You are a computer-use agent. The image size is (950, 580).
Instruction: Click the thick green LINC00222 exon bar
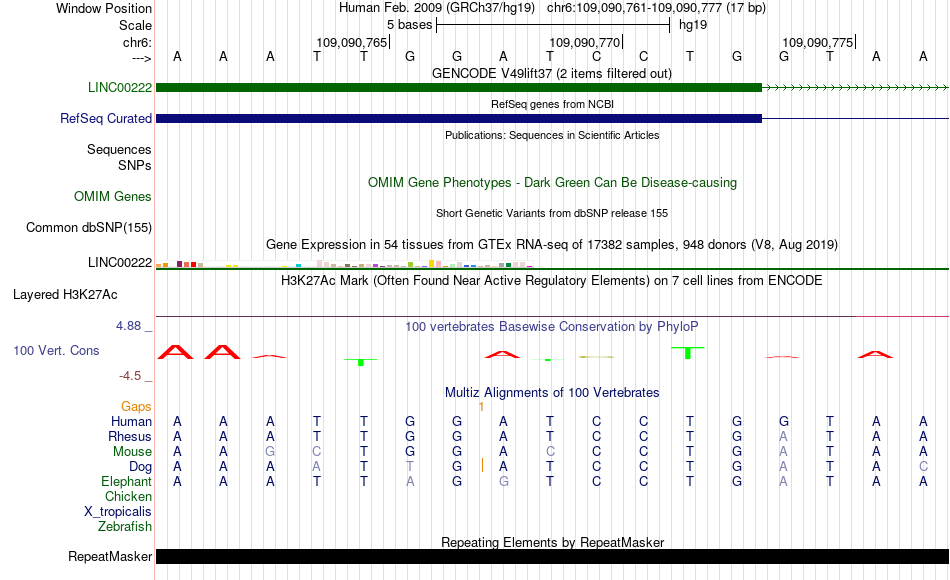[x=459, y=88]
